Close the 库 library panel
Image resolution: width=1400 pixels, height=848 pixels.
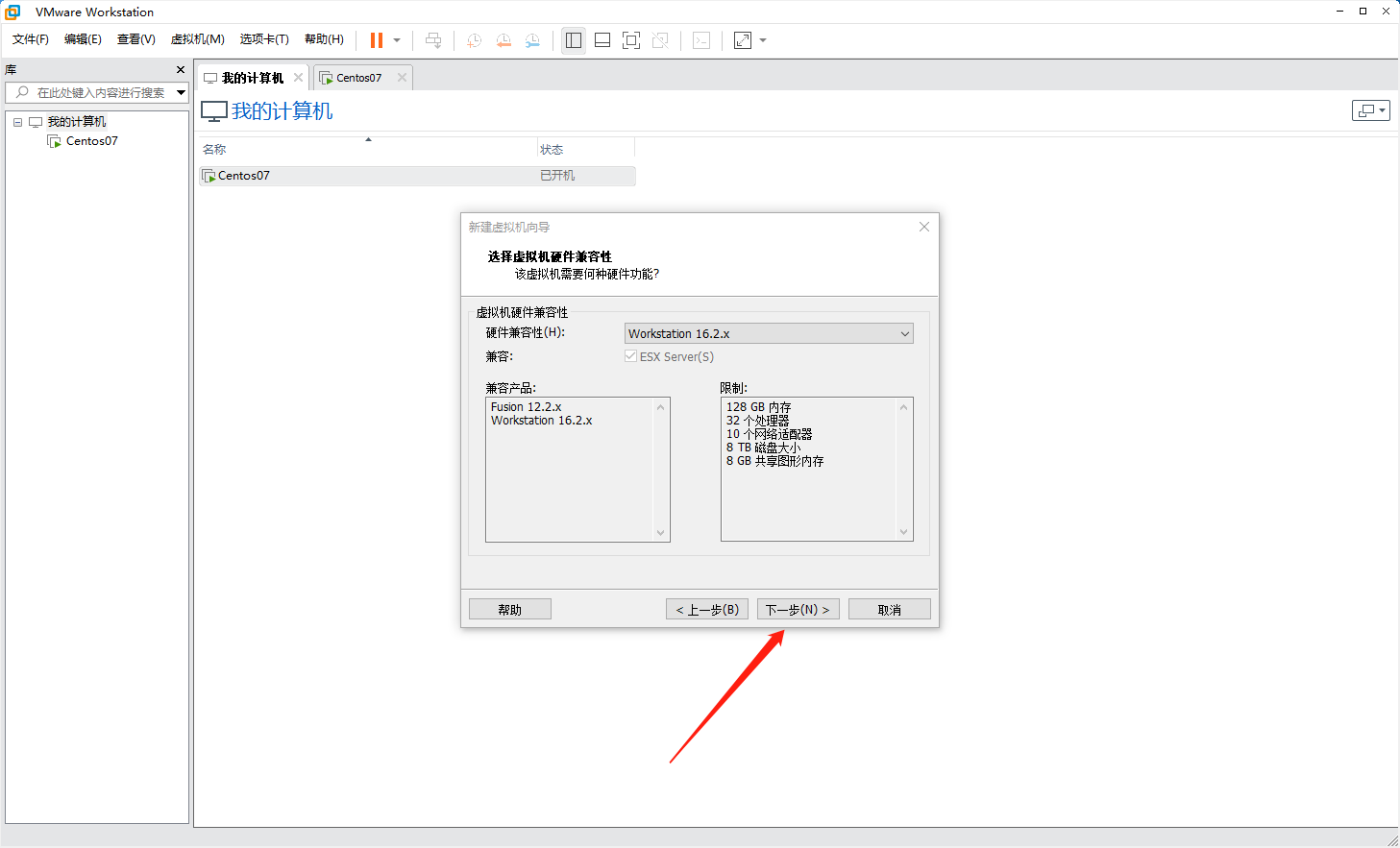(x=181, y=70)
